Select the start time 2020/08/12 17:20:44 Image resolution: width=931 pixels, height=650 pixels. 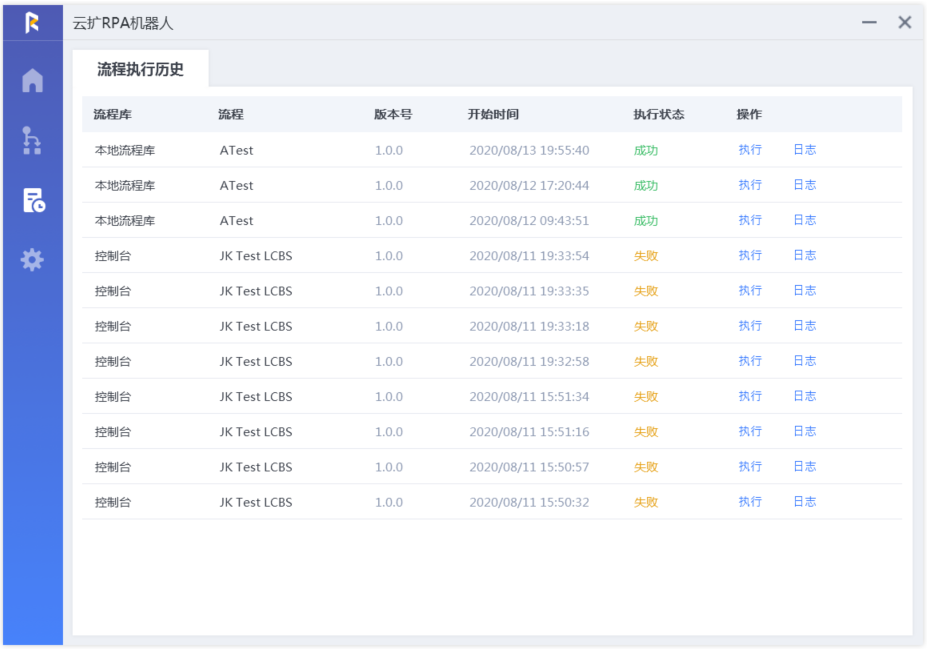click(529, 185)
